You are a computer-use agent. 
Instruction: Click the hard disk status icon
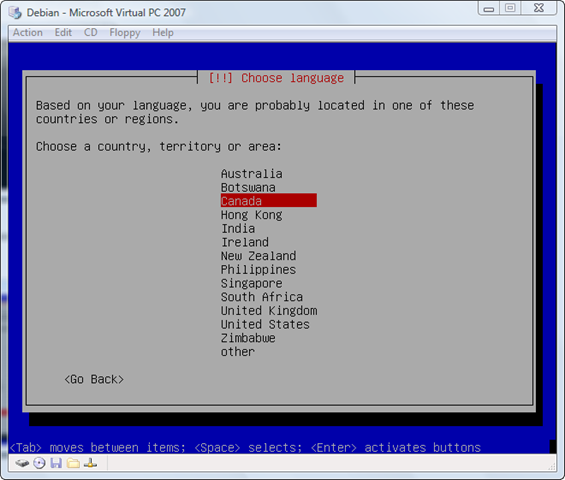coord(22,463)
